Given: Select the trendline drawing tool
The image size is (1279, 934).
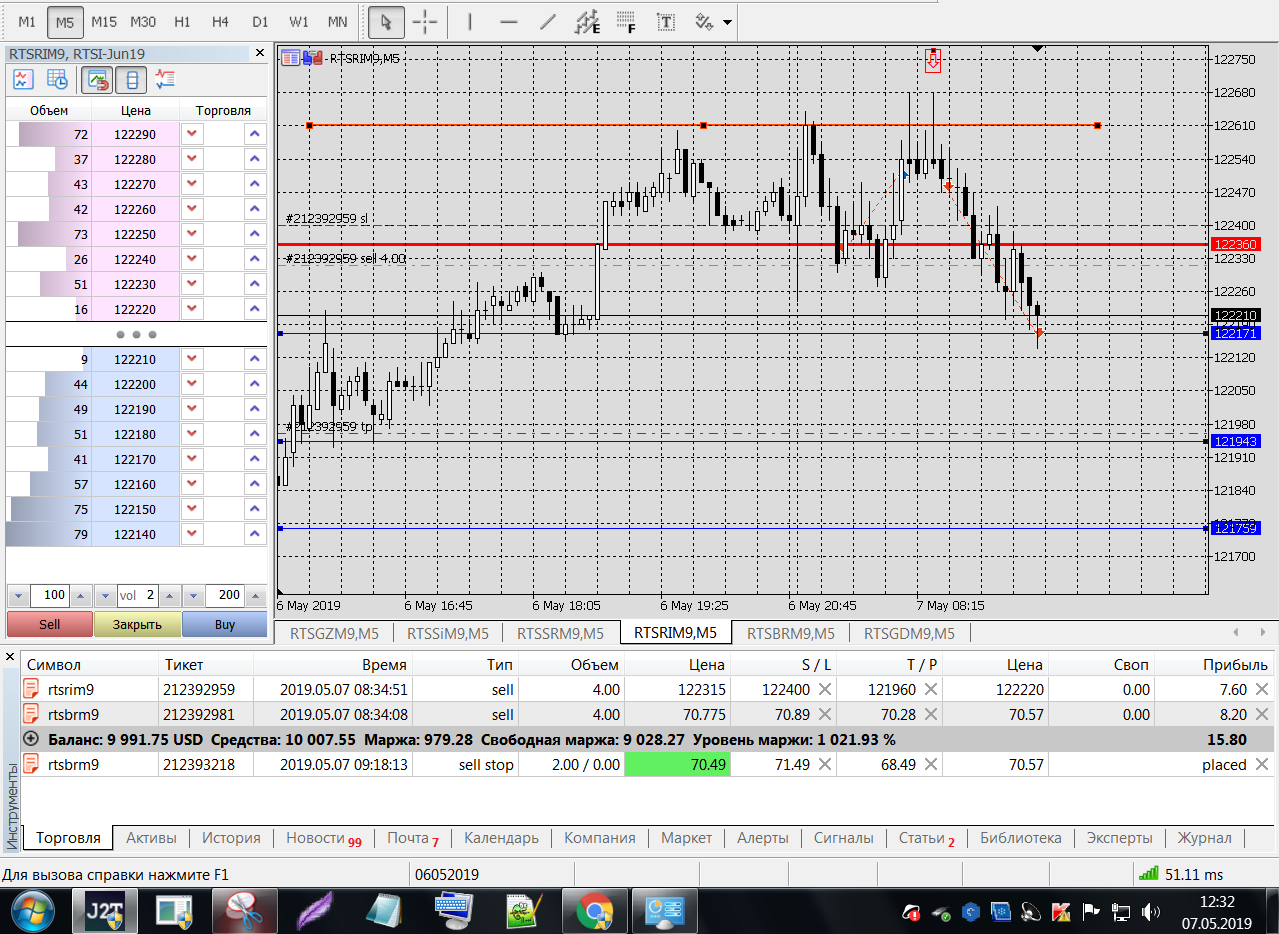Looking at the screenshot, I should (547, 21).
